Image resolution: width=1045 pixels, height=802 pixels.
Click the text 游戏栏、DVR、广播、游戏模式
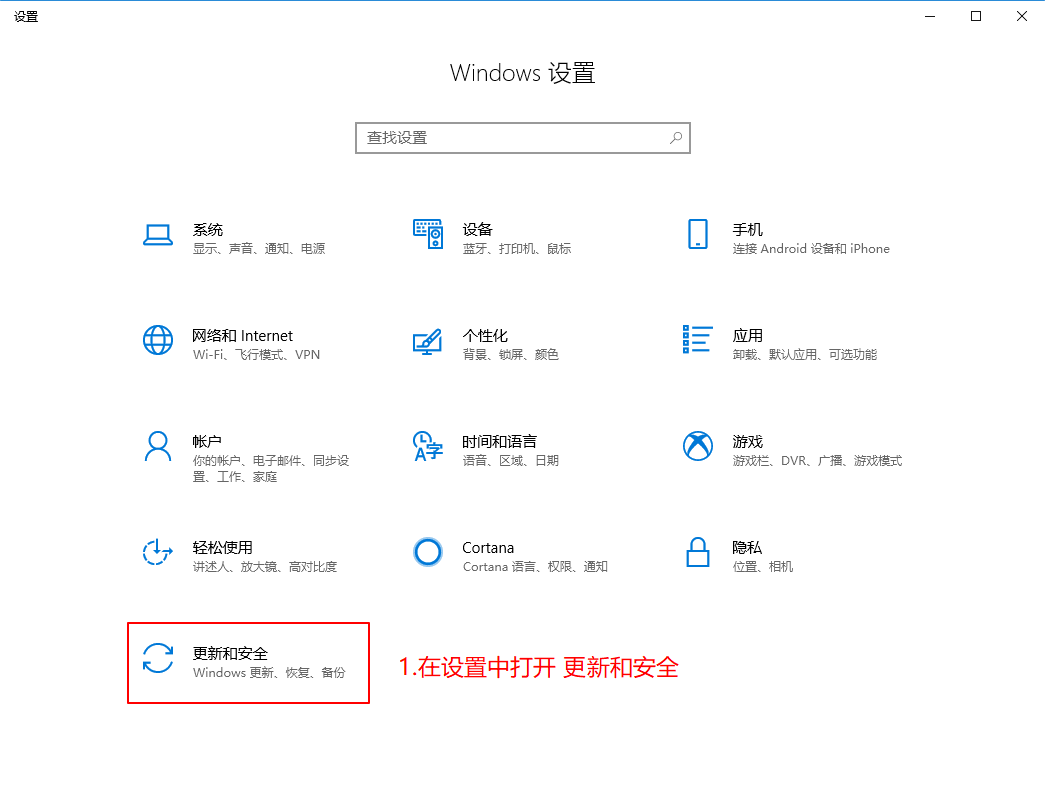coord(818,461)
